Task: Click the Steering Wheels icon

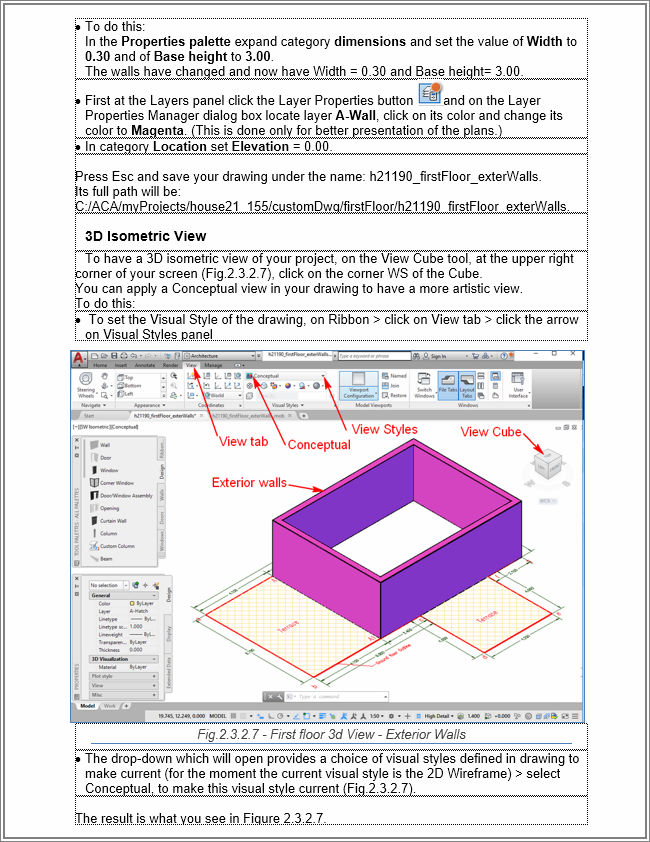Action: click(x=85, y=379)
